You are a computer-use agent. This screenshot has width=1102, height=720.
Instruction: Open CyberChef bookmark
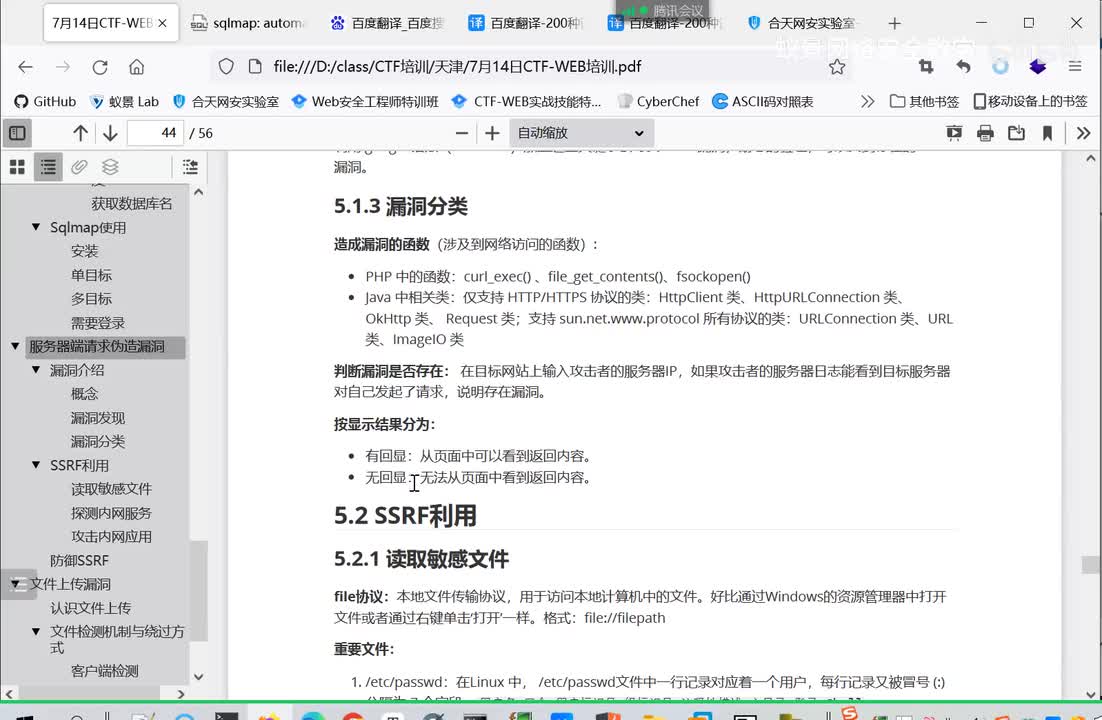[x=658, y=101]
